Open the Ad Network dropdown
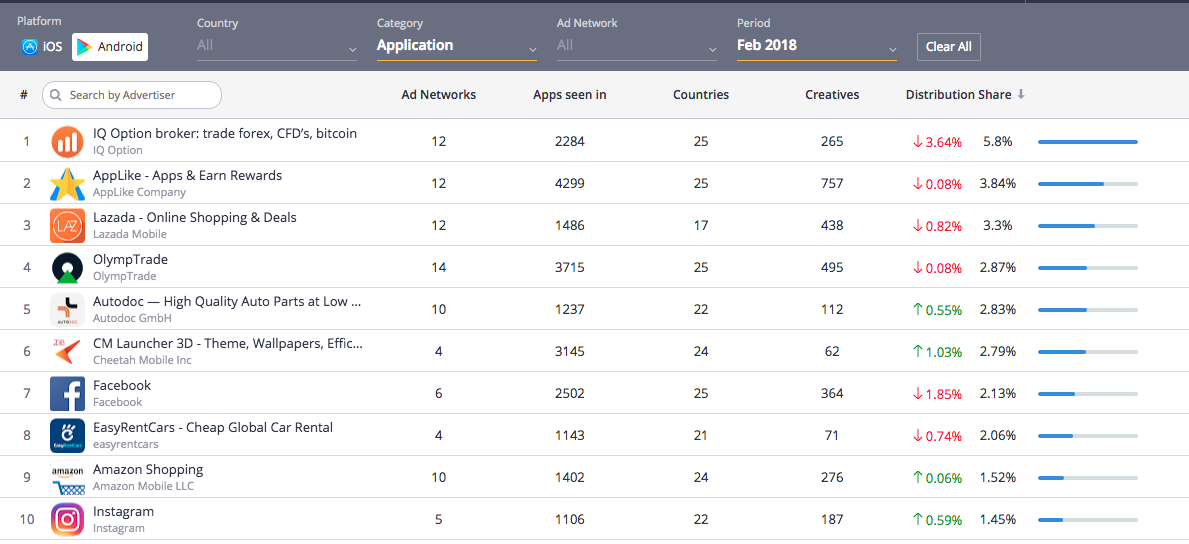The width and height of the screenshot is (1189, 544). coord(637,46)
